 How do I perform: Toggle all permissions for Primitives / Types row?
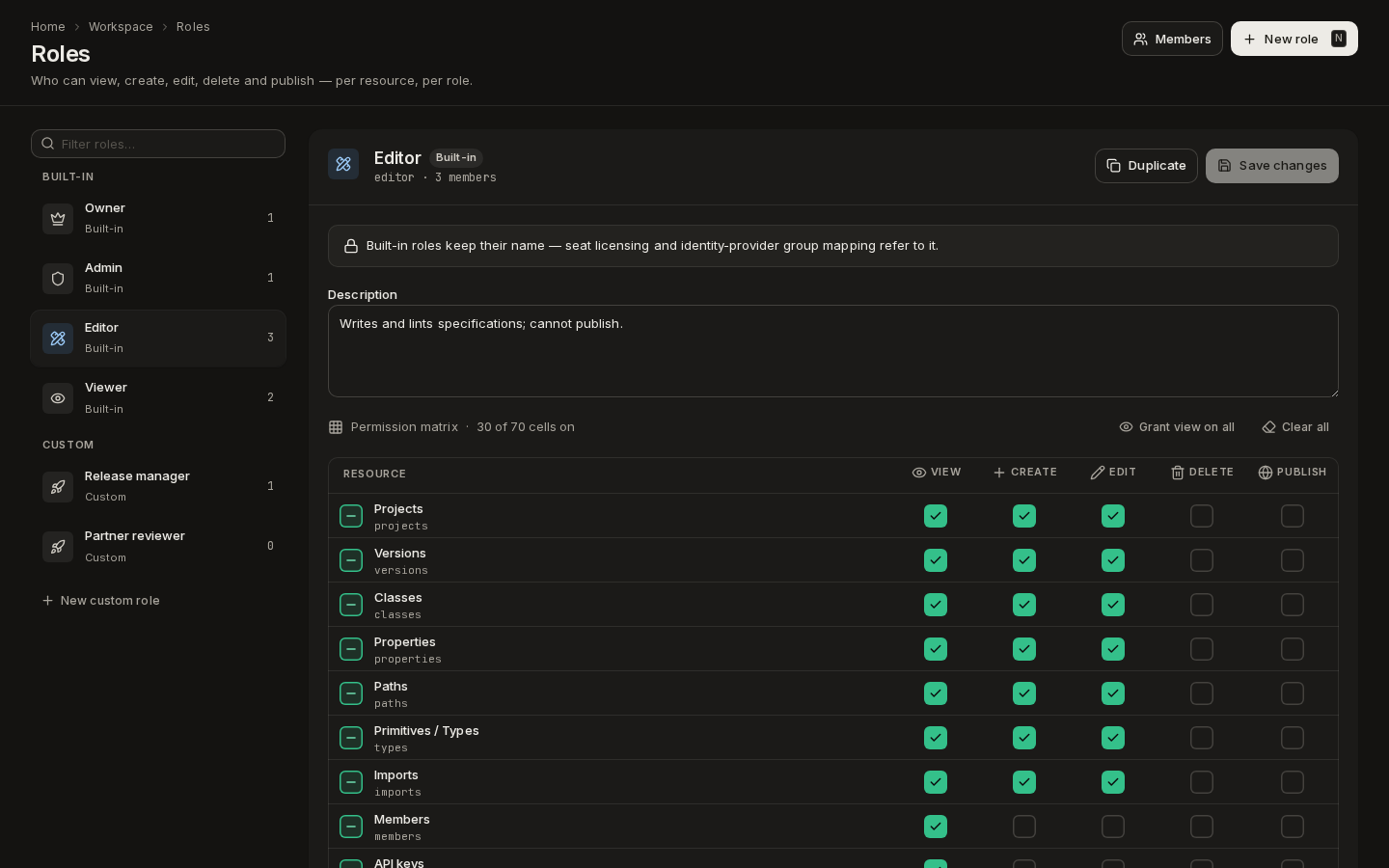(x=351, y=738)
